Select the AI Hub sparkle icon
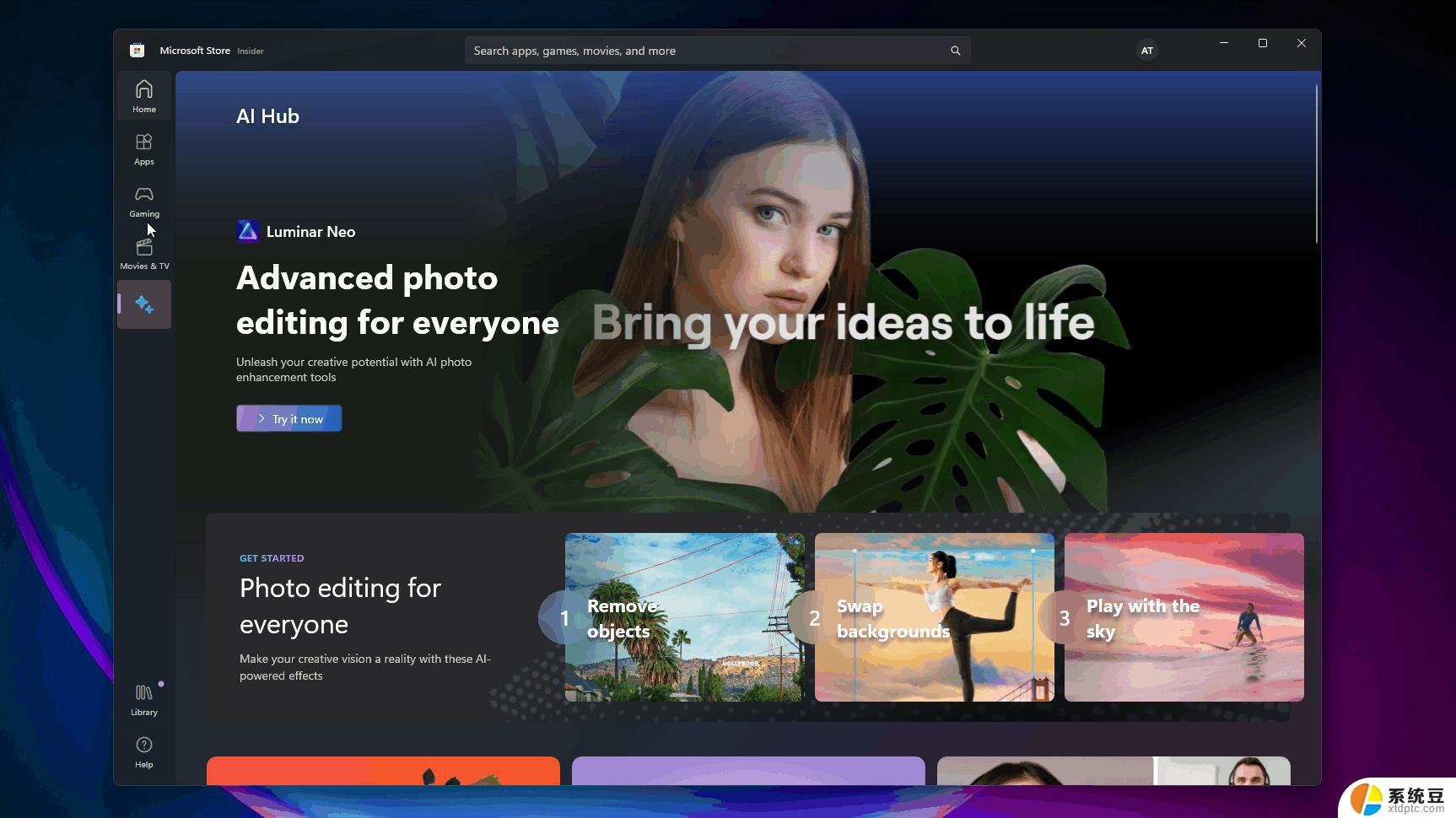This screenshot has width=1456, height=818. click(144, 304)
